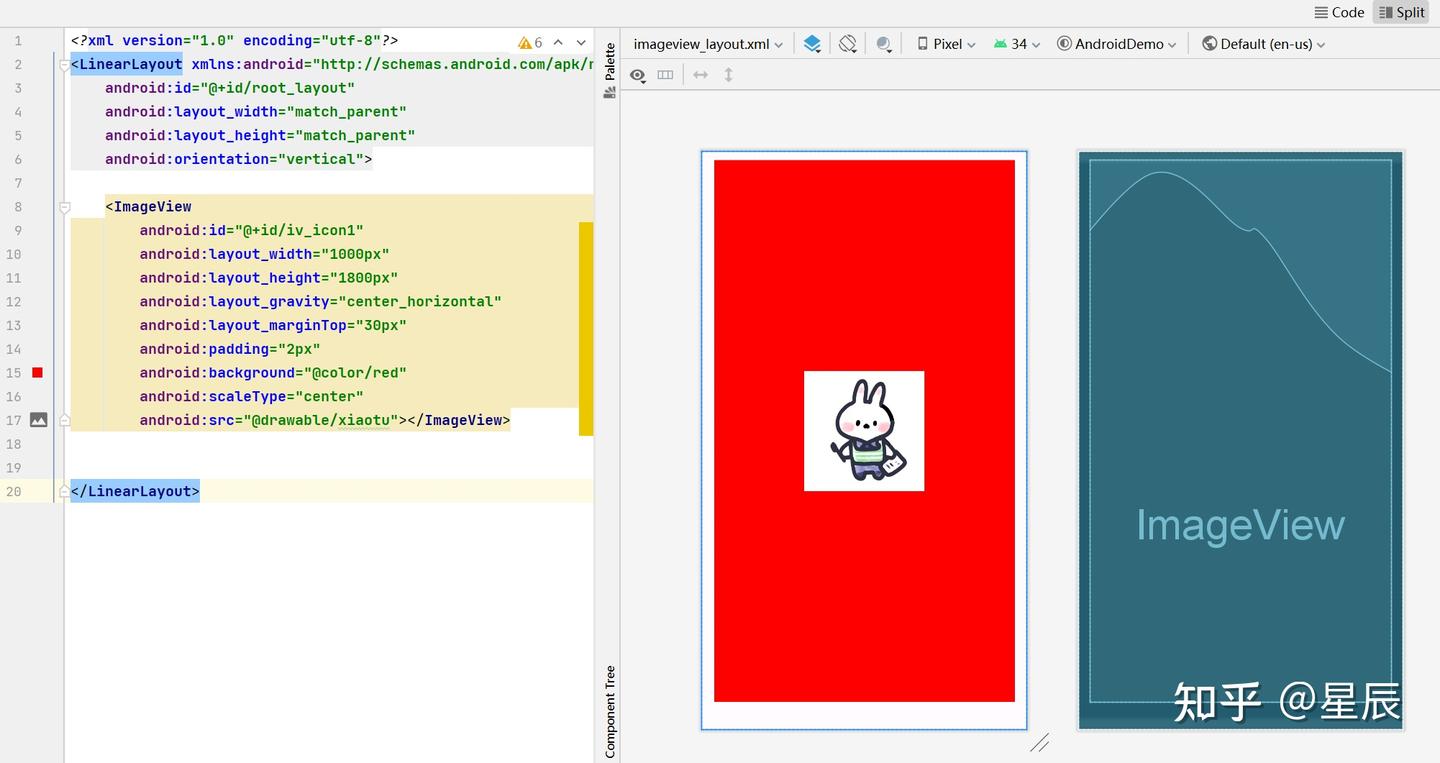1440x763 pixels.
Task: Collapse the LinearLayout fold marker on line 2
Action: [x=64, y=65]
